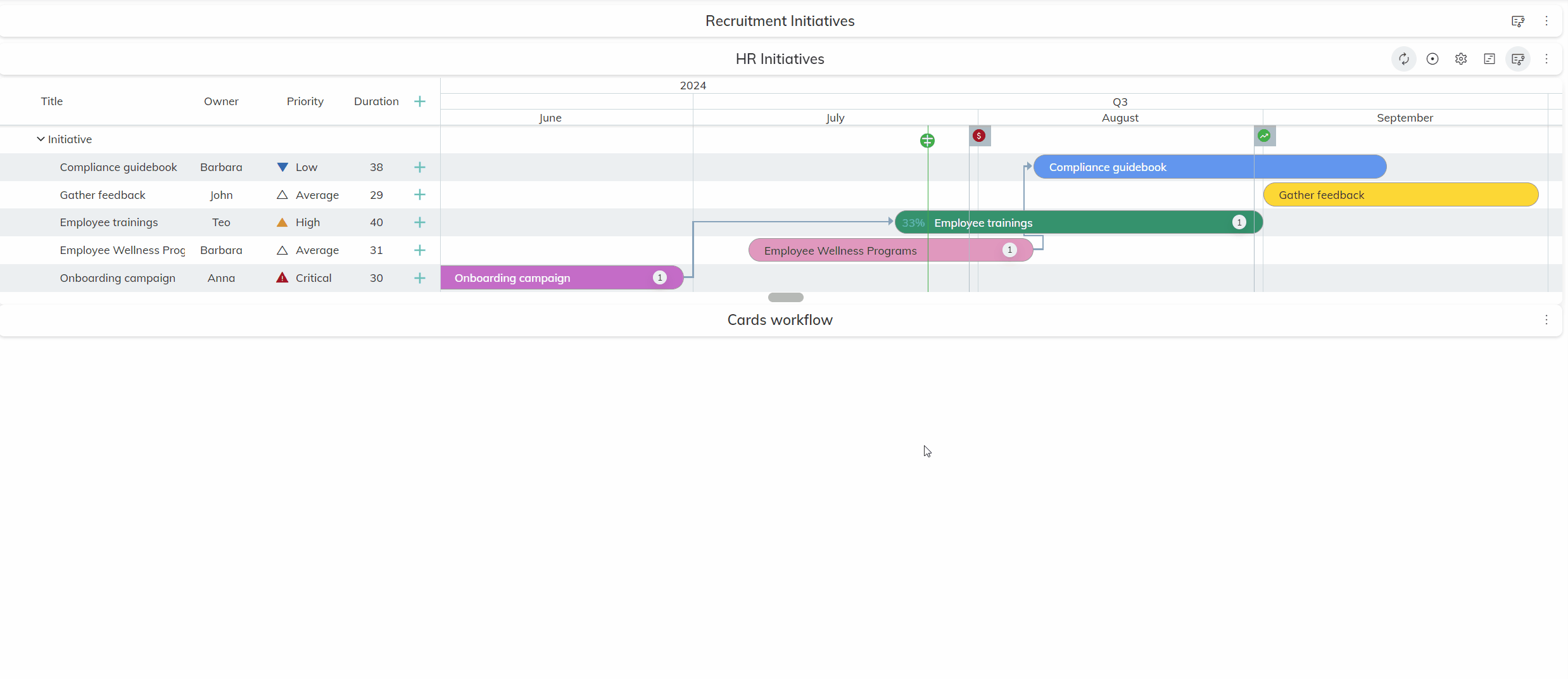Click the Title column header
1568x679 pixels.
[x=52, y=101]
